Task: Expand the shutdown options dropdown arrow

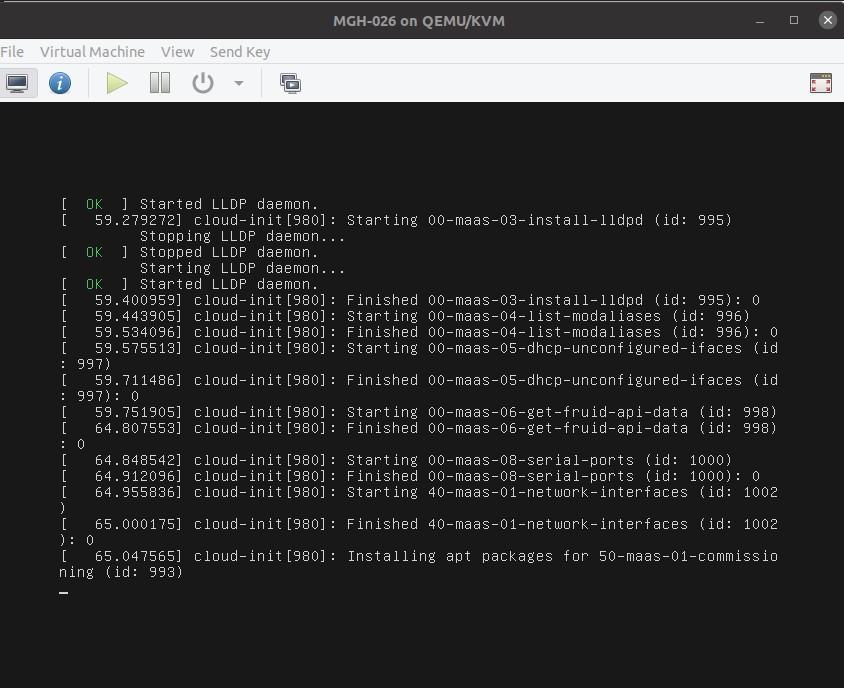Action: [239, 83]
